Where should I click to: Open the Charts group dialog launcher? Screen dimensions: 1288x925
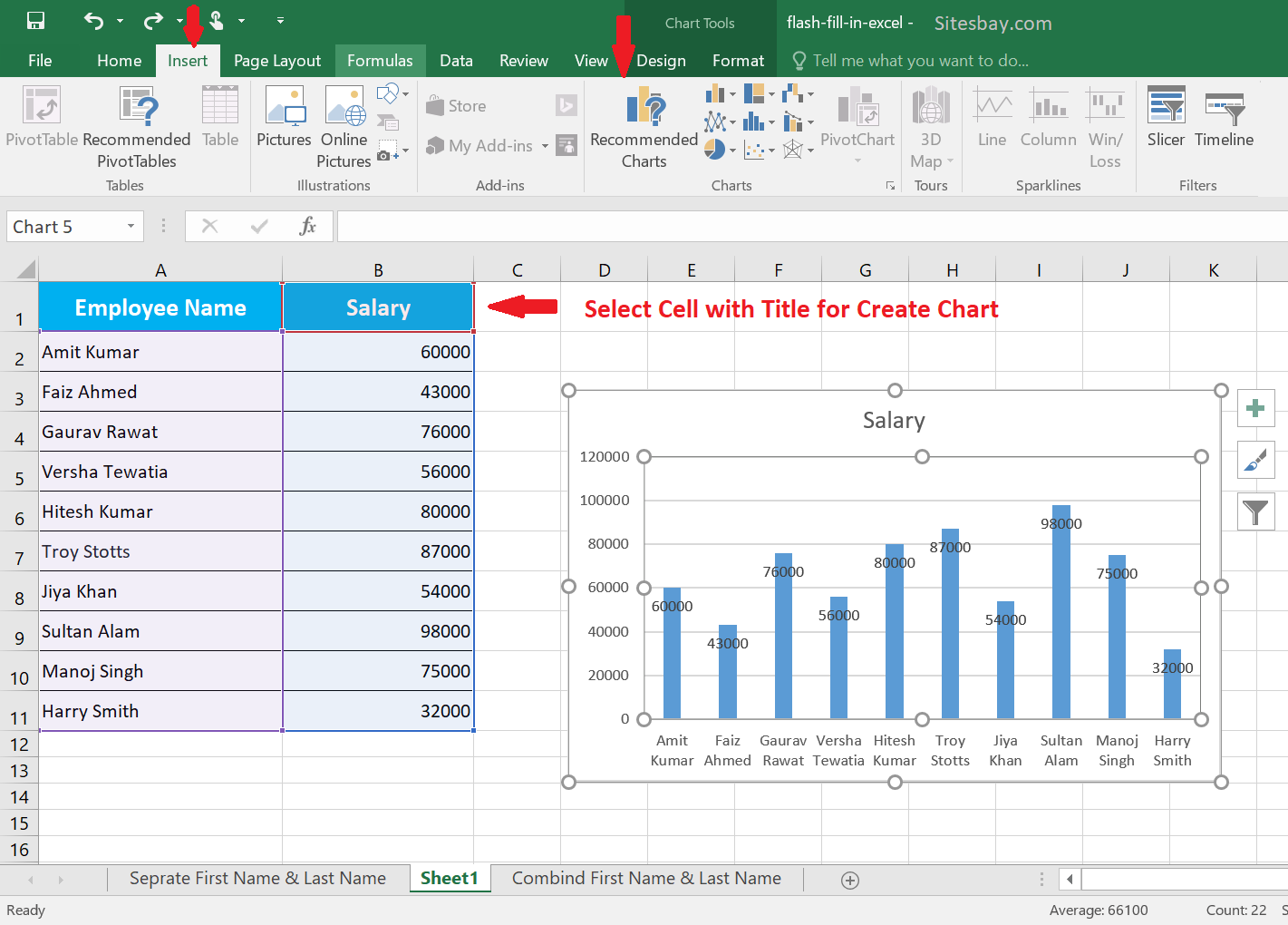point(890,186)
